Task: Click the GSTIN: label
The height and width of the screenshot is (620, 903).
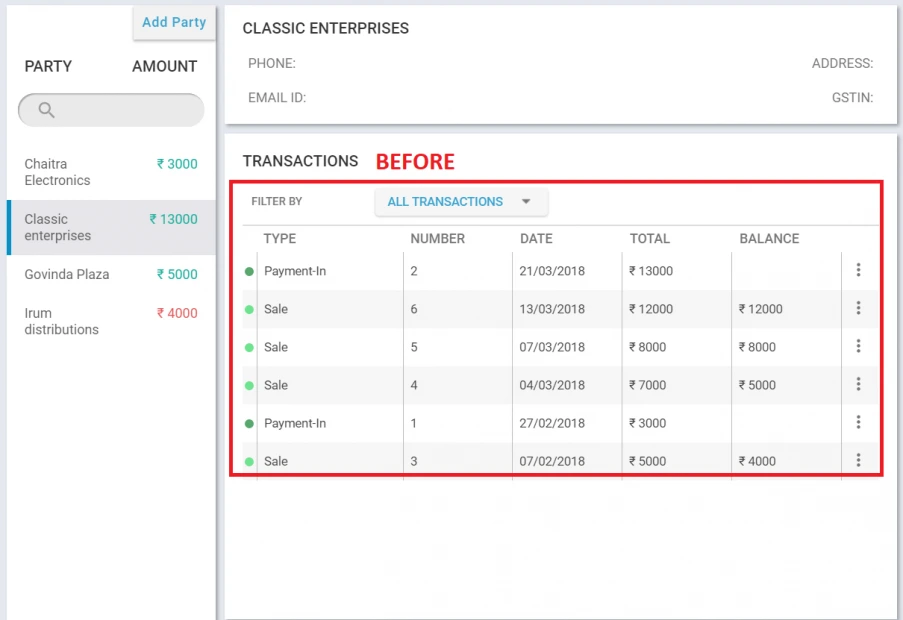Action: pyautogui.click(x=852, y=98)
